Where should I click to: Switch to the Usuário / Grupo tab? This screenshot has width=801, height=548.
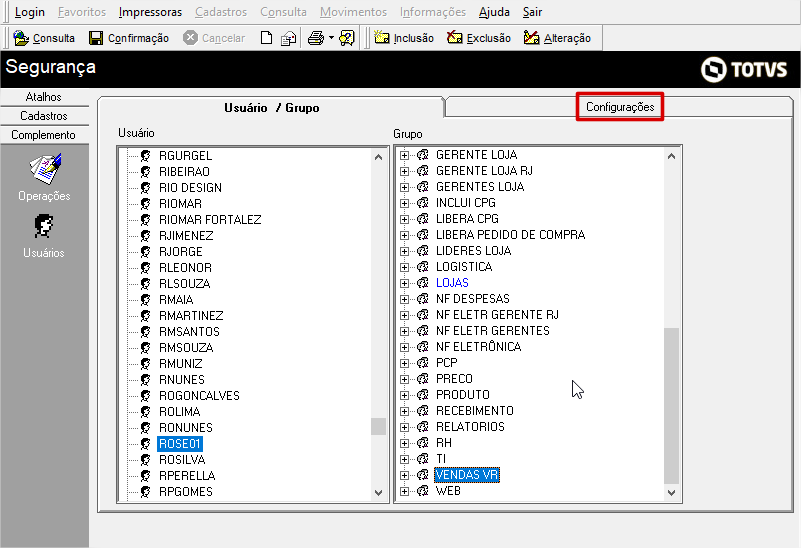tap(271, 108)
